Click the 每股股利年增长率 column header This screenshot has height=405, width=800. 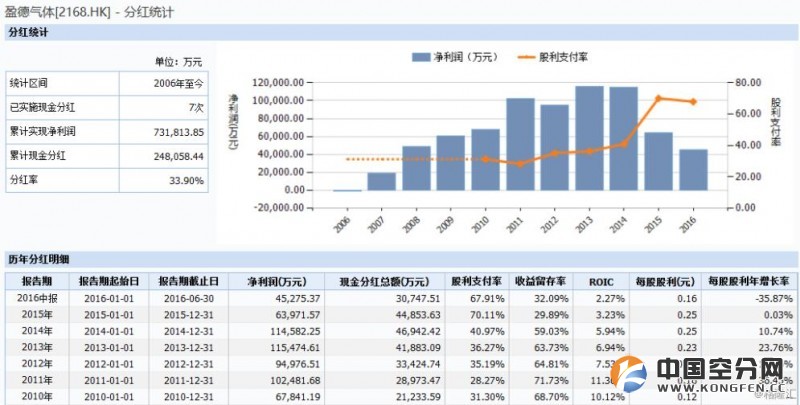pyautogui.click(x=748, y=282)
